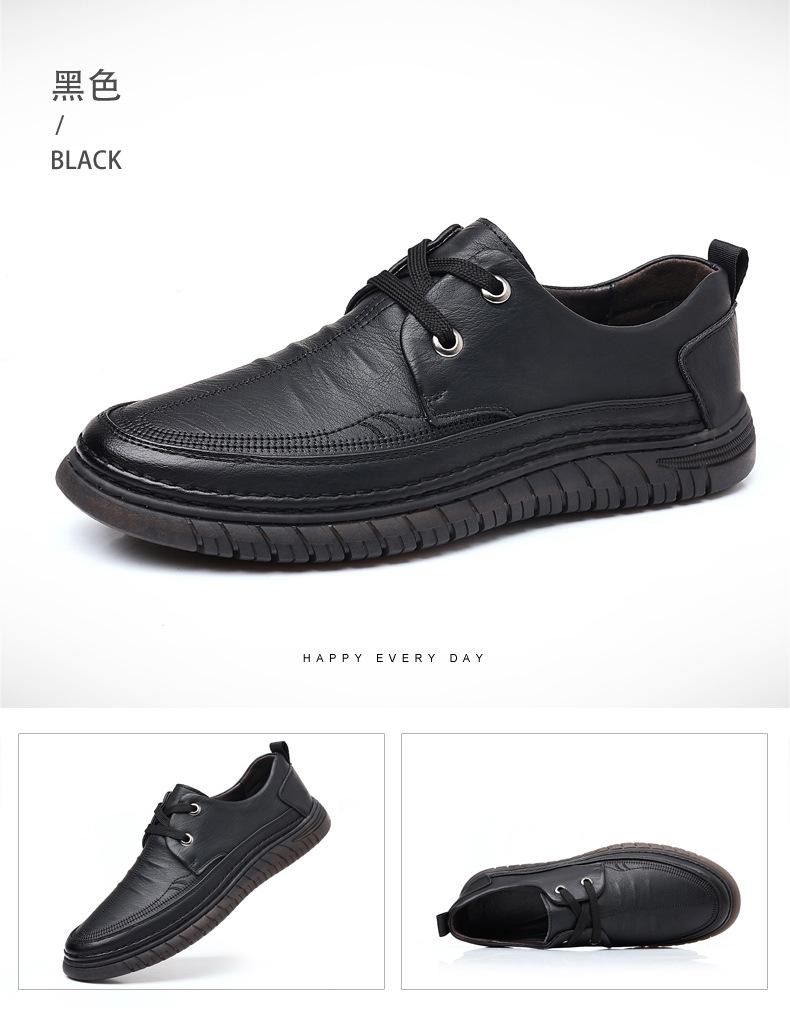The image size is (790, 1028).
Task: Click the heel counter panel of main shoe
Action: (x=715, y=367)
